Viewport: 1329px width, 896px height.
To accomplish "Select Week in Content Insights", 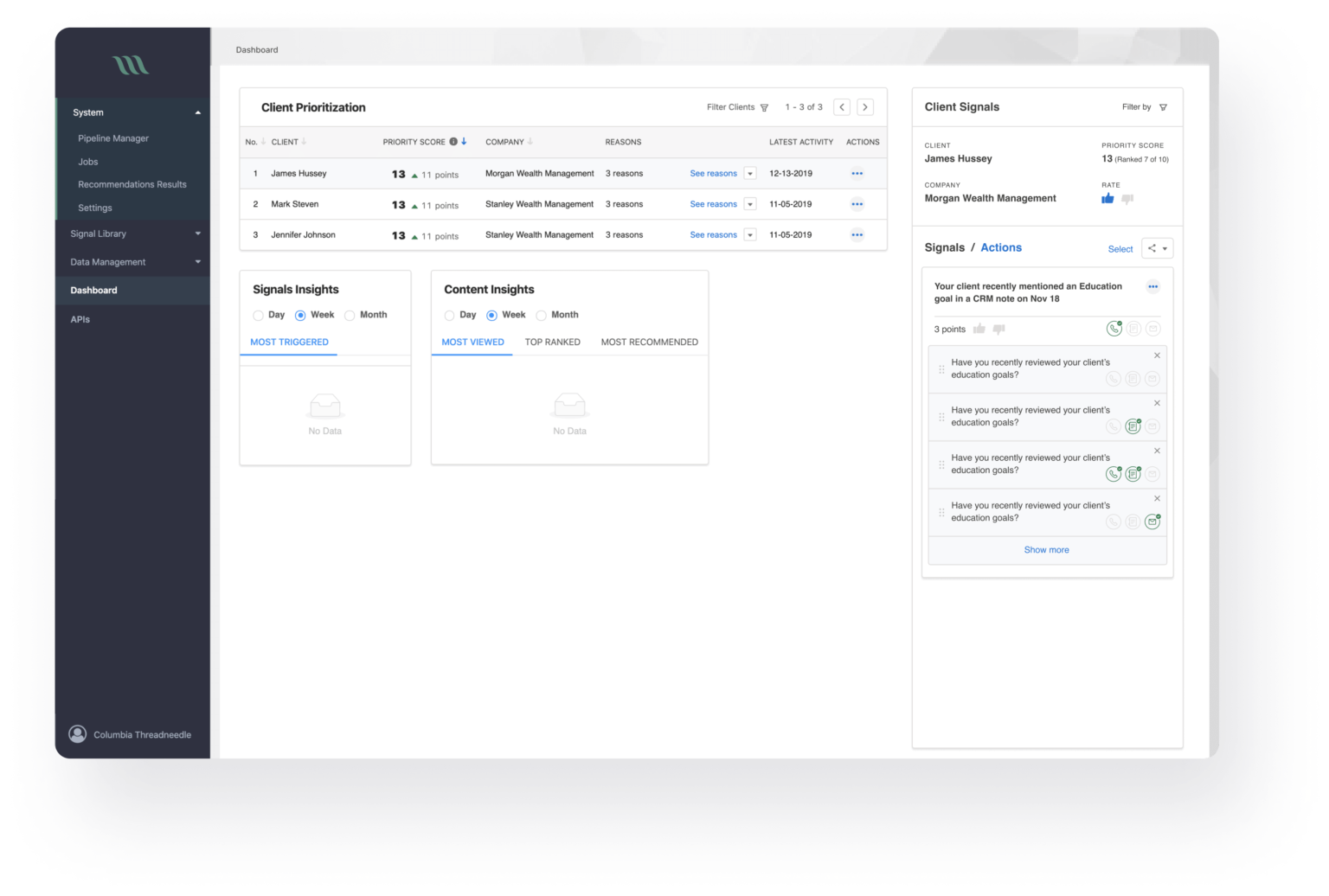I will (491, 316).
